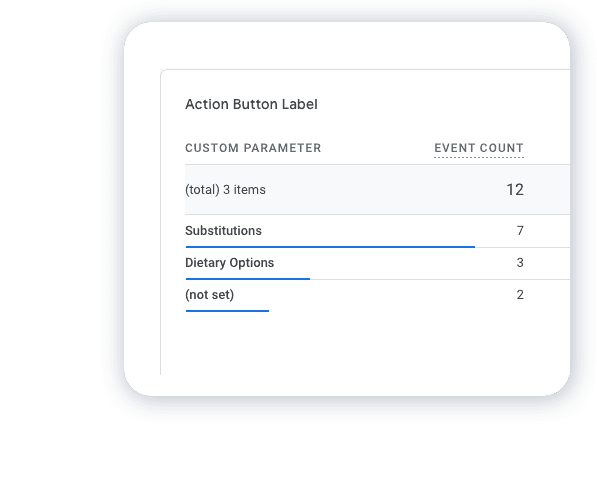Click the blue bar under Dietary Options
This screenshot has height=481, width=597.
248,279
